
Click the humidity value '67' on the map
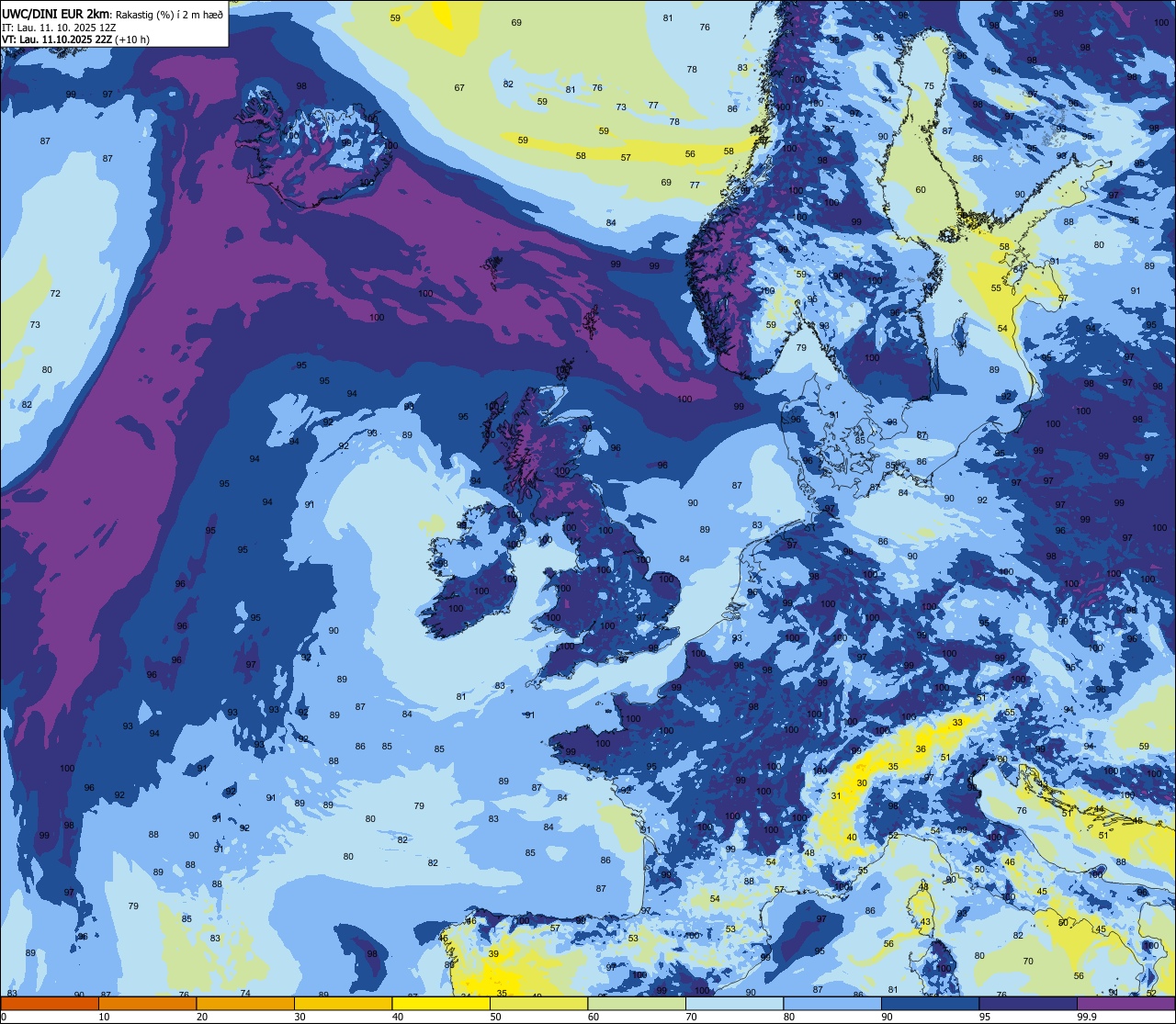459,88
